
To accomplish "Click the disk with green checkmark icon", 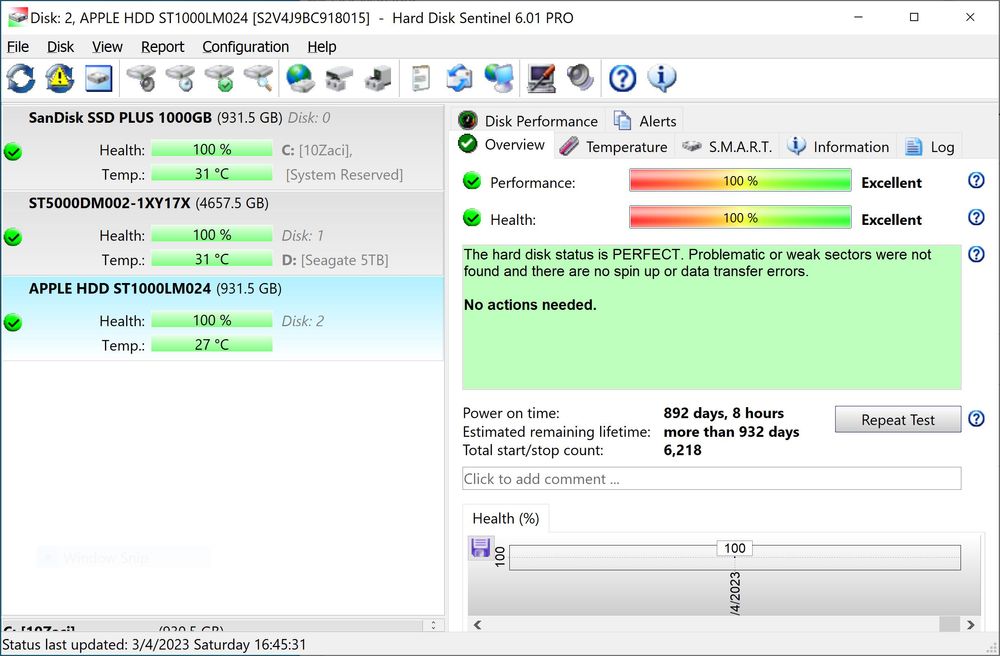I will pos(220,78).
